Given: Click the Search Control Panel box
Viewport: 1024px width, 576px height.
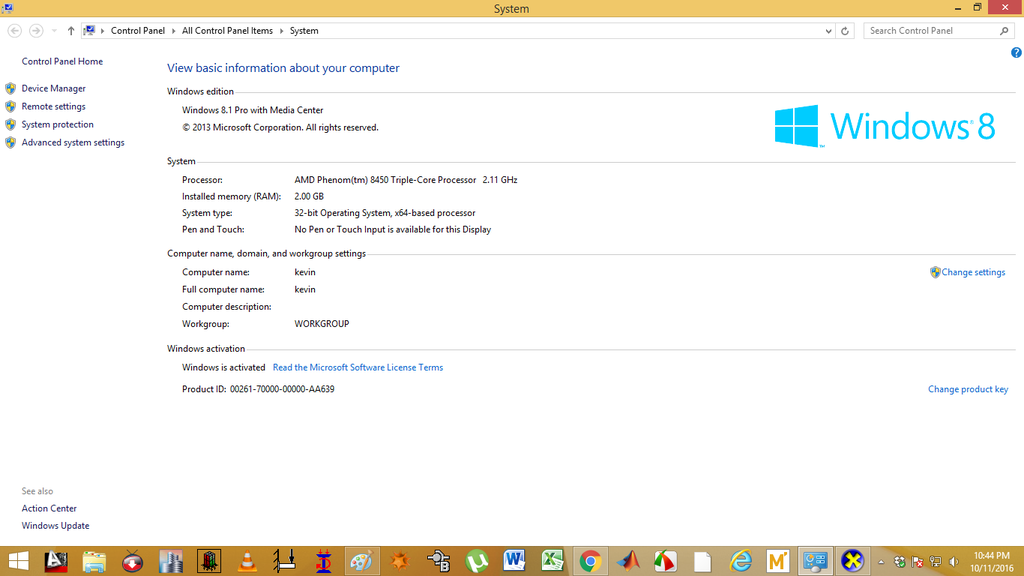Looking at the screenshot, I should tap(930, 31).
